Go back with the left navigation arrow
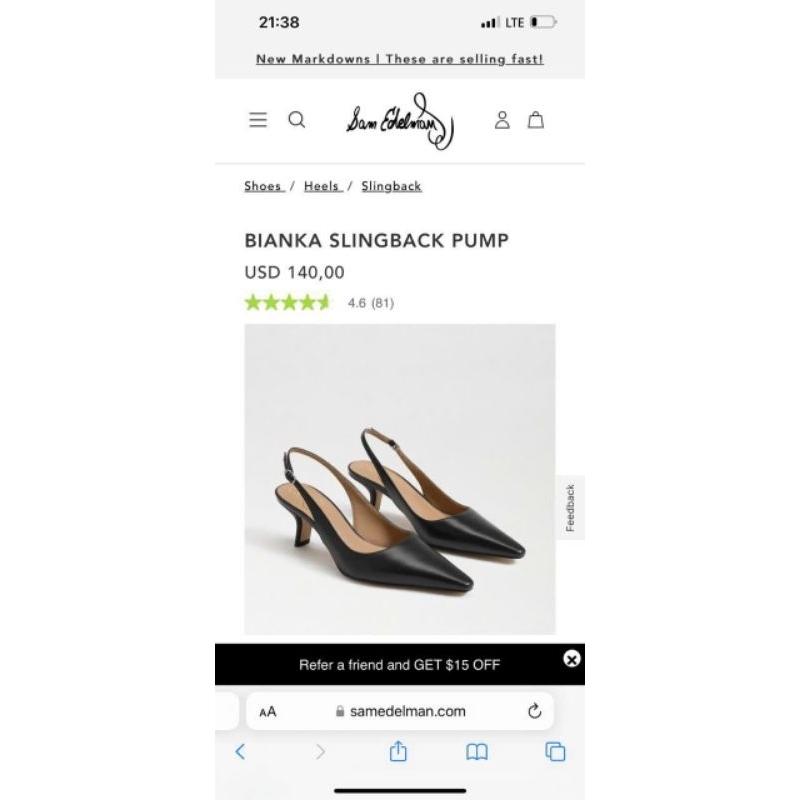Viewport: 800px width, 800px height. click(x=240, y=752)
